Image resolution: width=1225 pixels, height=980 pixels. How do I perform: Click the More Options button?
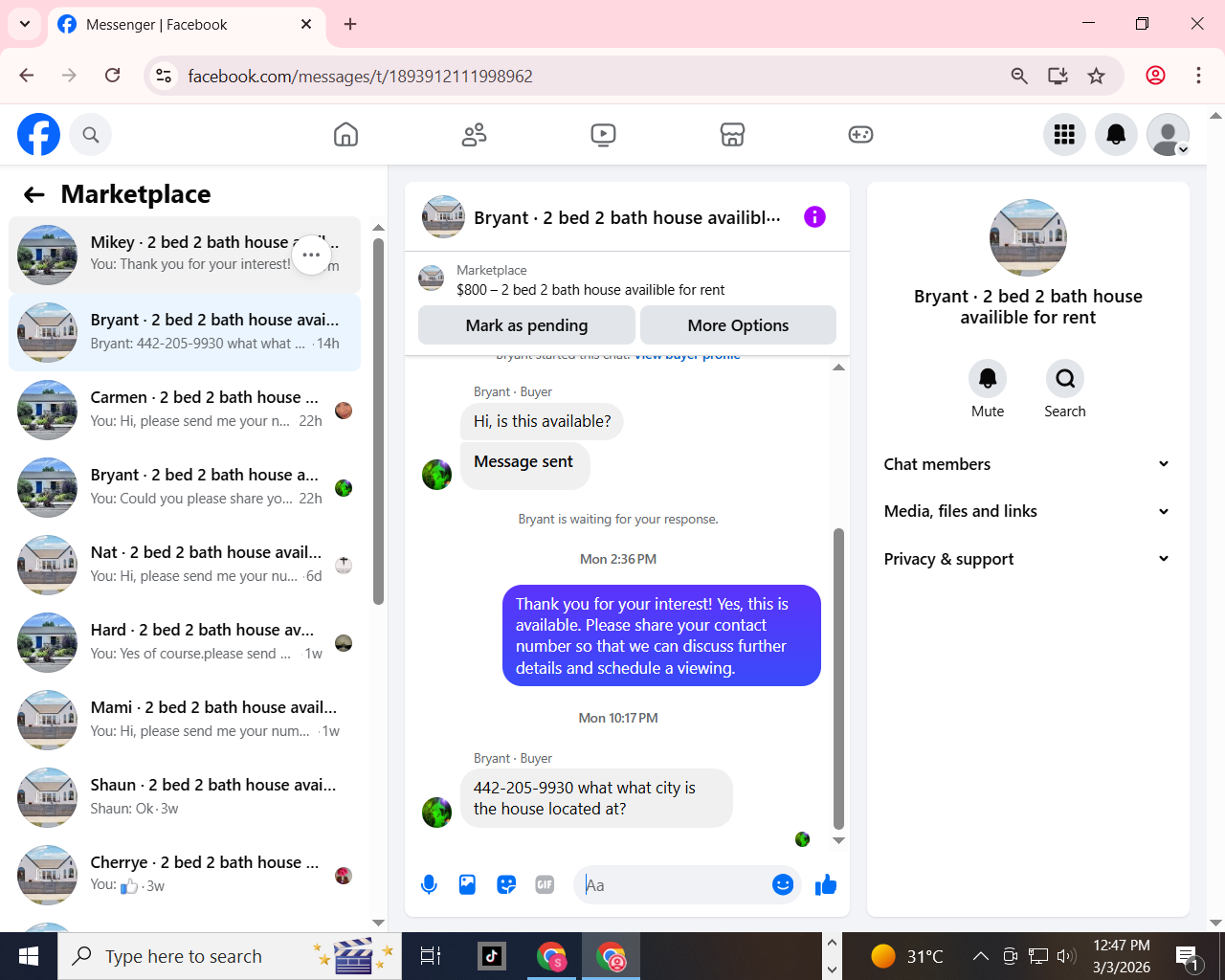(x=738, y=325)
